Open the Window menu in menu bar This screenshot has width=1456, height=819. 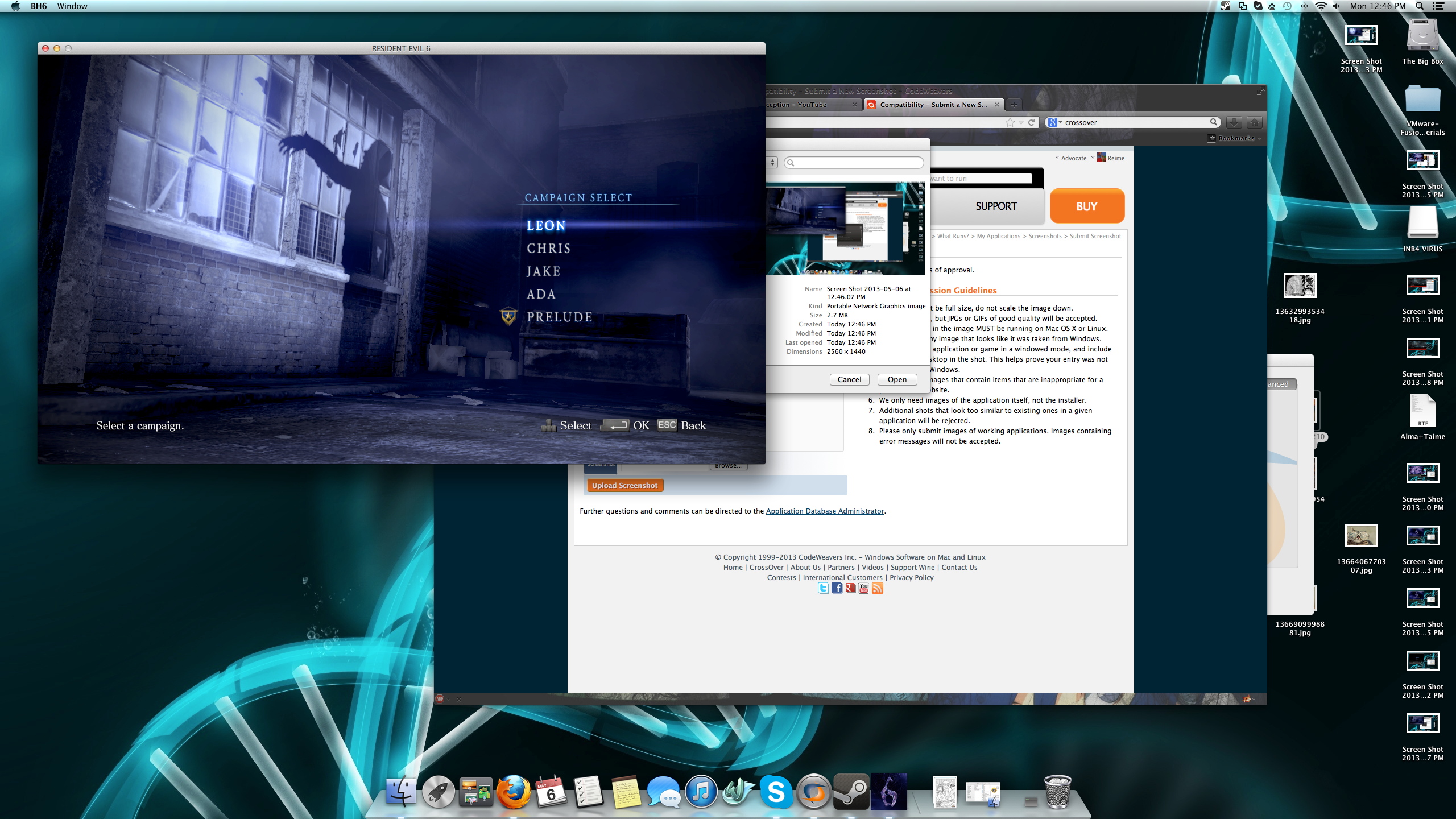[x=72, y=6]
